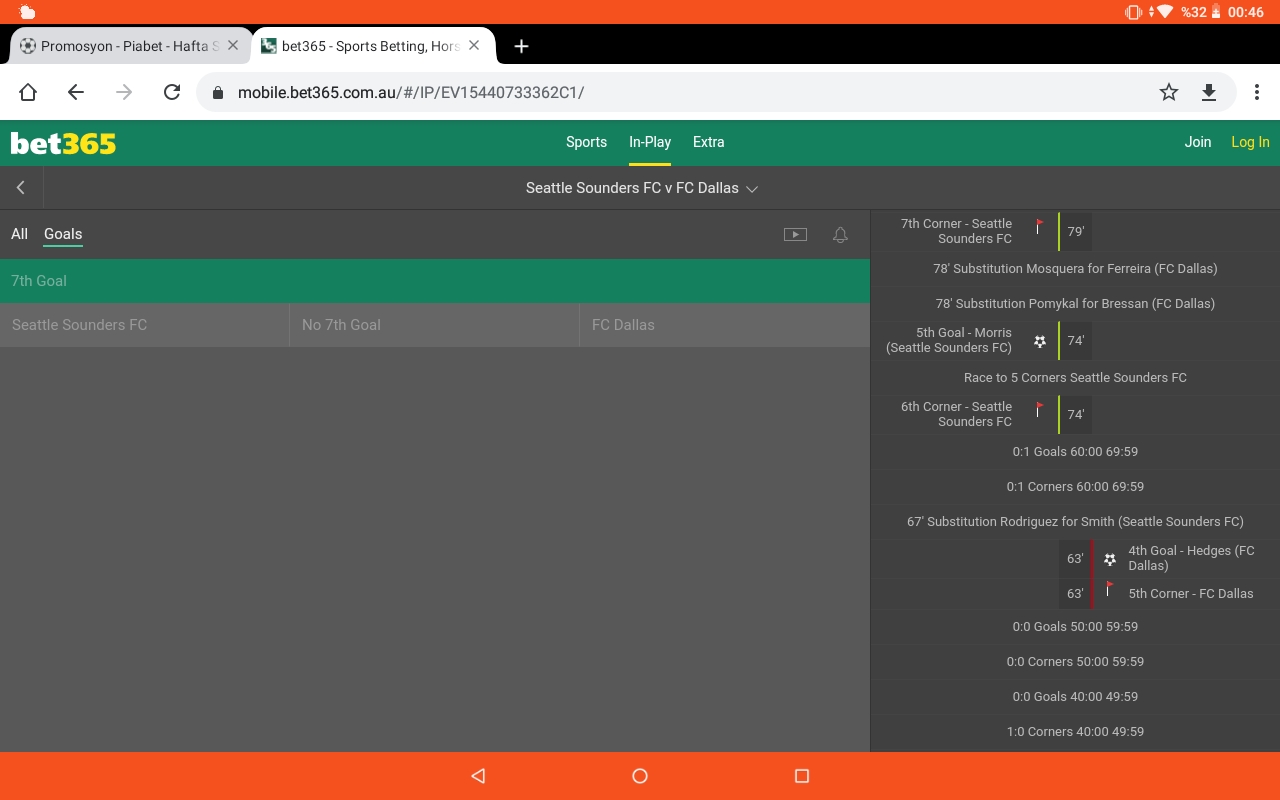Screen dimensions: 1280x800
Task: Click '6th Corner - Seattle Sounders FC' text
Action: click(x=956, y=414)
